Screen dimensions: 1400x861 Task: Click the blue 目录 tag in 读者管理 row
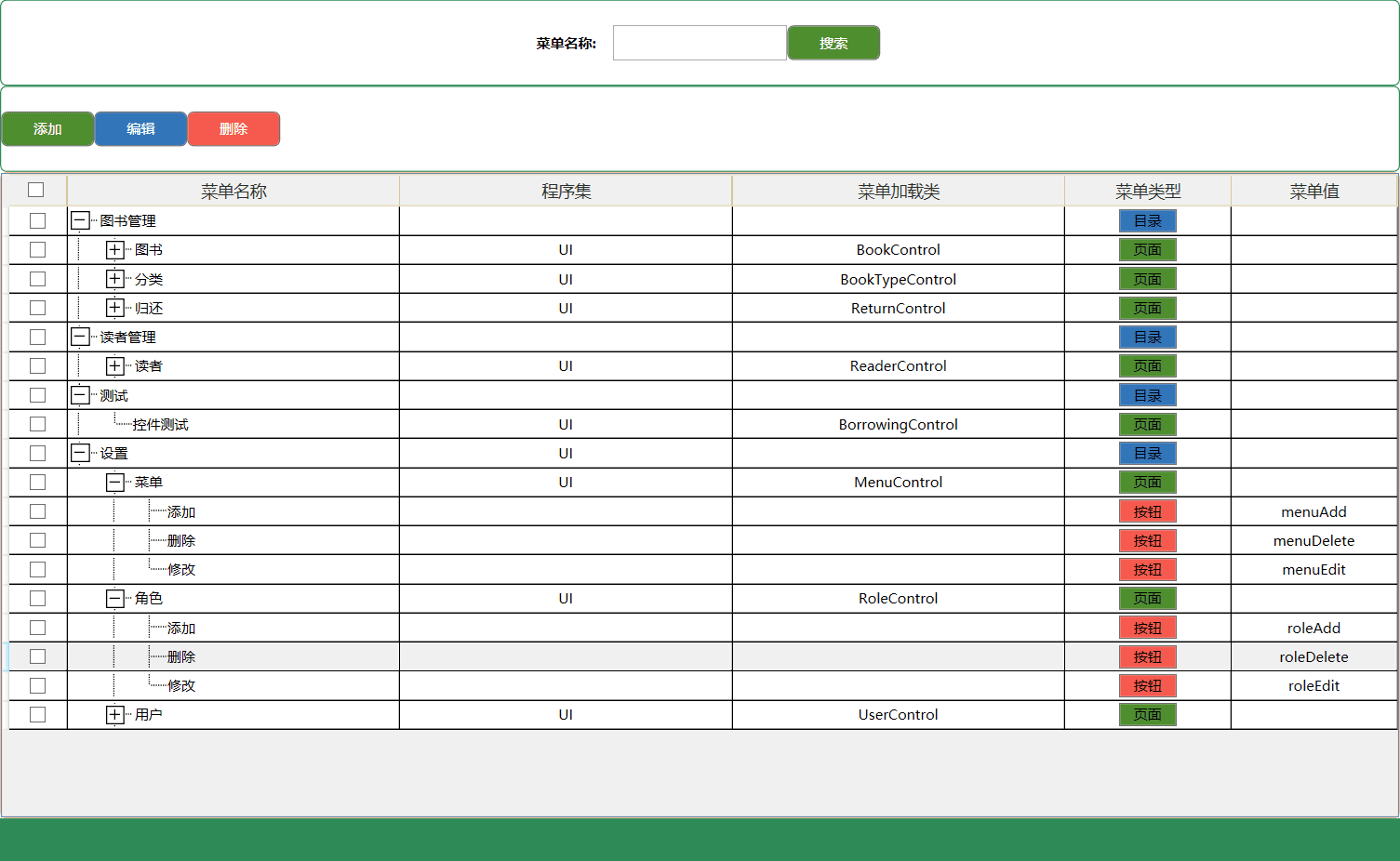[x=1147, y=337]
